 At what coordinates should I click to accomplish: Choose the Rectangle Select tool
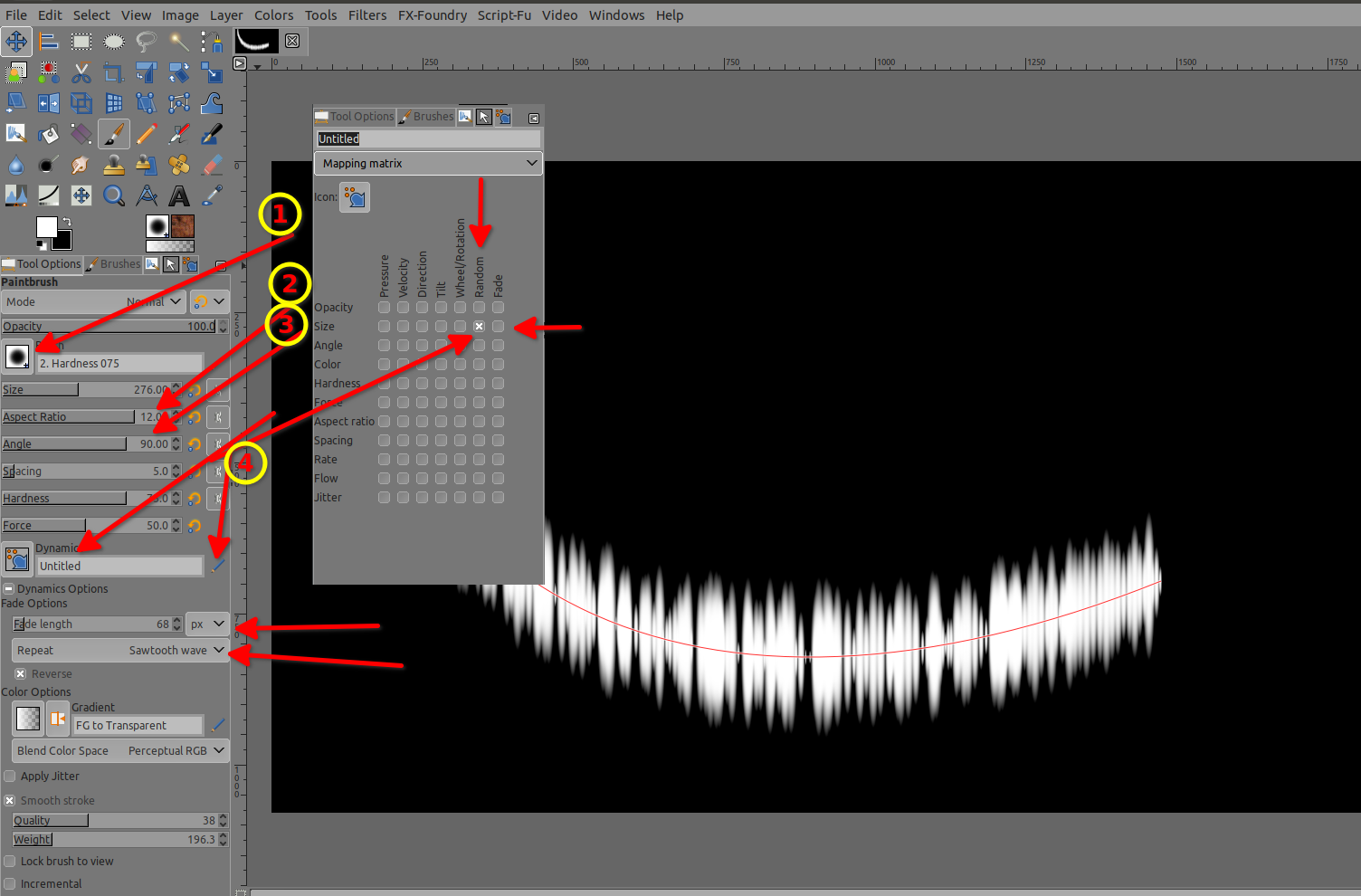click(x=81, y=42)
